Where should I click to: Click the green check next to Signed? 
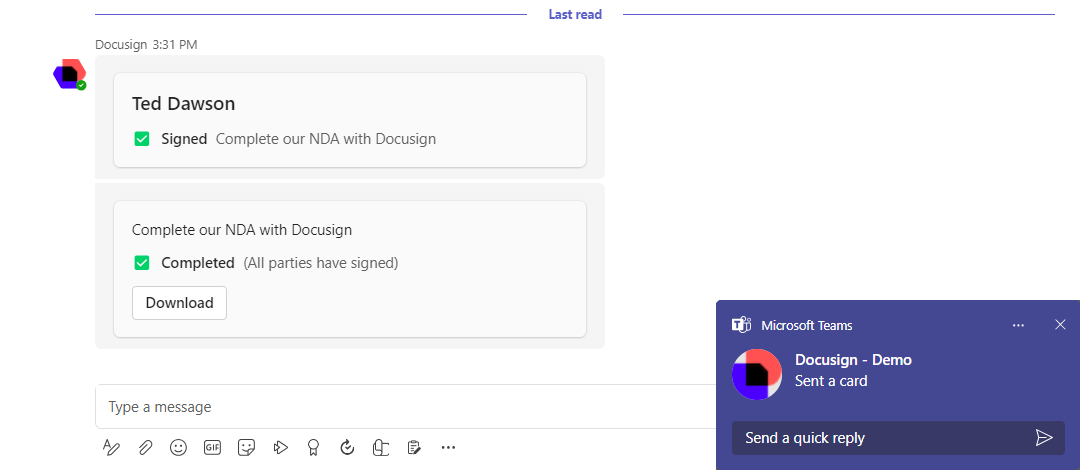pyautogui.click(x=142, y=139)
